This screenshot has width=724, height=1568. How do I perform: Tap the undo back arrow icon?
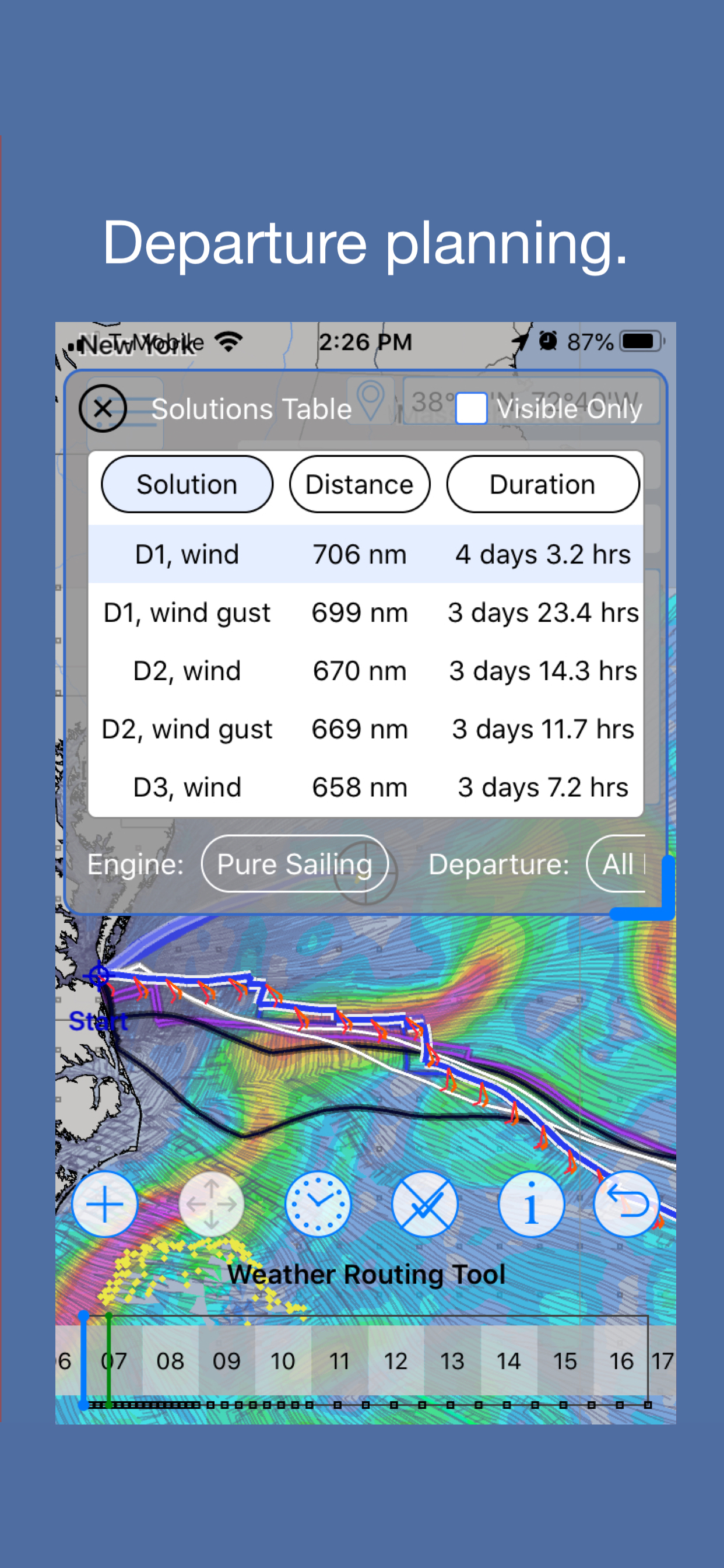pyautogui.click(x=626, y=1203)
